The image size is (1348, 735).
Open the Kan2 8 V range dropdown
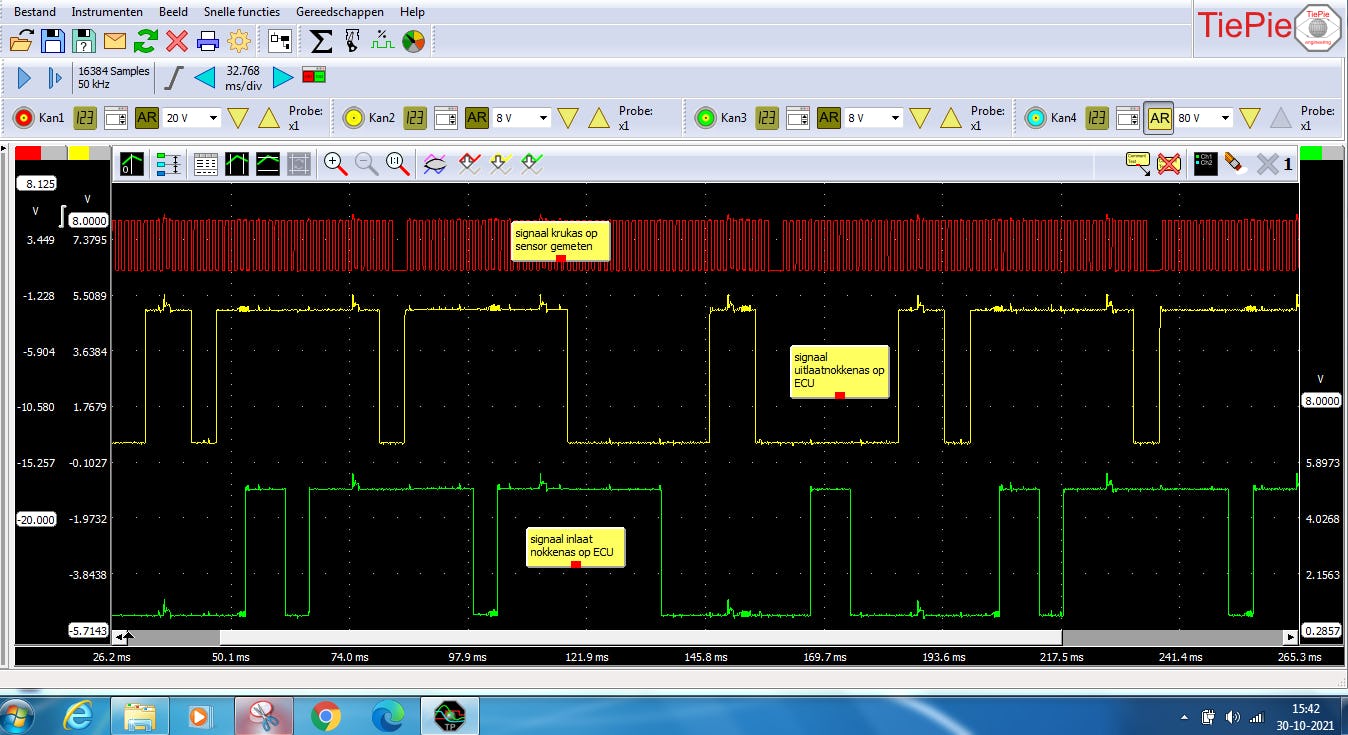click(x=543, y=118)
